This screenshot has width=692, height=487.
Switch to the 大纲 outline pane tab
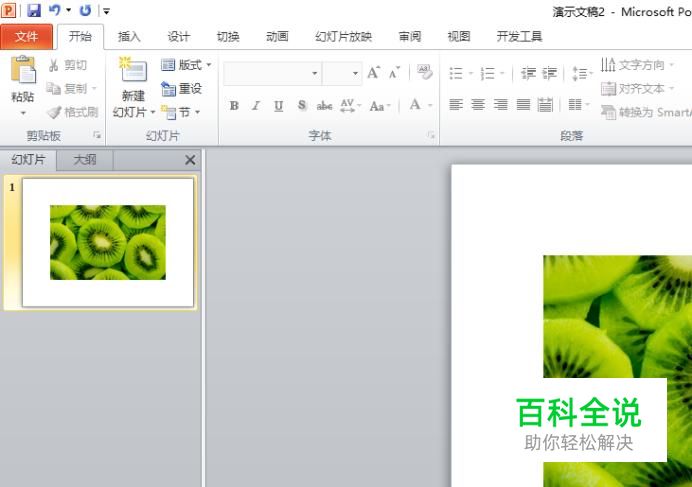[85, 160]
